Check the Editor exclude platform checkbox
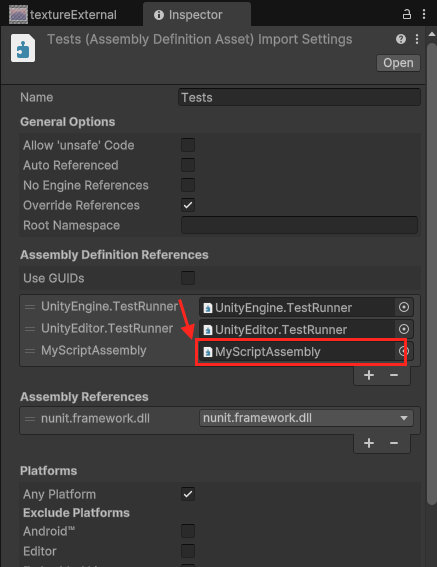Screen dimensions: 437x567 188,551
